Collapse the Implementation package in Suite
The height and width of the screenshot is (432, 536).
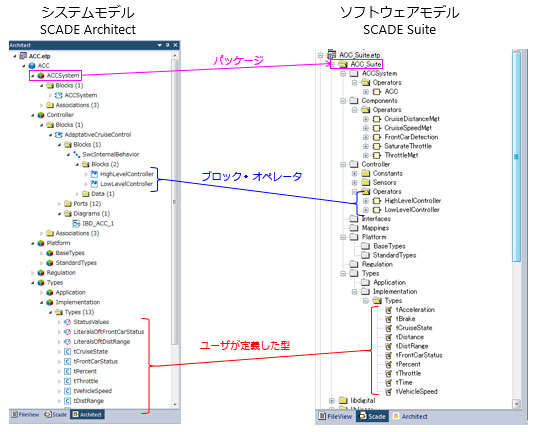point(354,292)
